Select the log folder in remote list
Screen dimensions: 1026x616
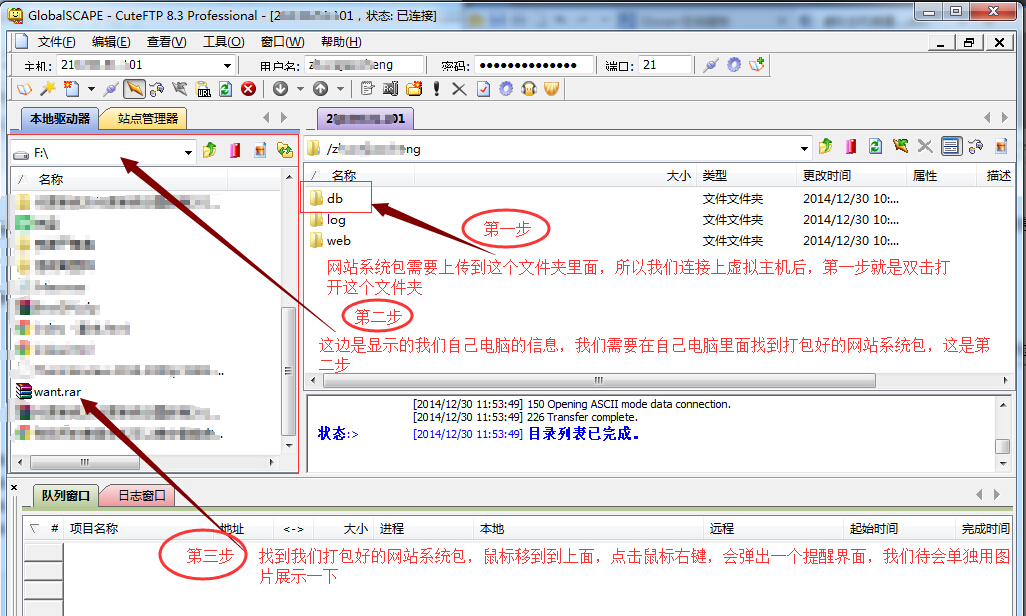click(x=336, y=220)
